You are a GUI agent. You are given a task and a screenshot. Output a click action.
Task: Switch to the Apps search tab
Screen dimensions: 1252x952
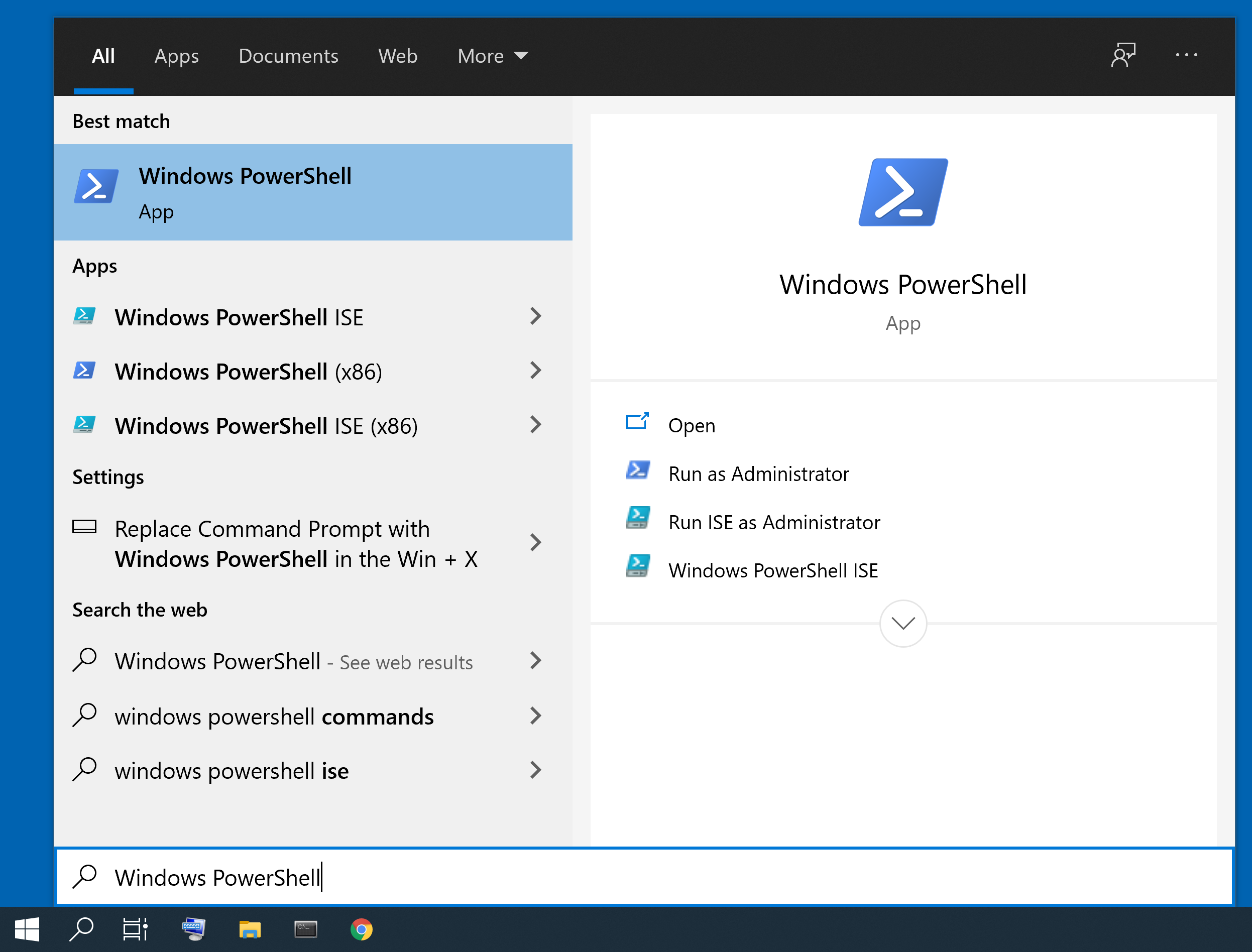pyautogui.click(x=176, y=56)
